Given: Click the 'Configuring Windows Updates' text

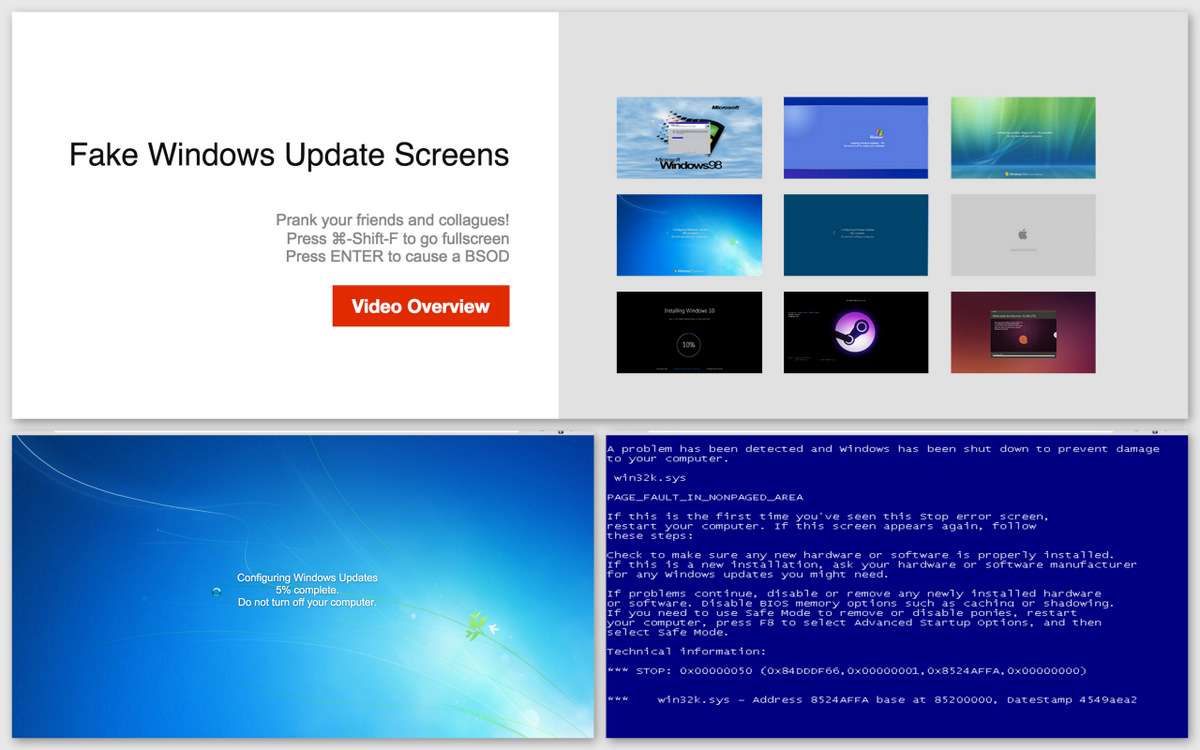Looking at the screenshot, I should (307, 578).
